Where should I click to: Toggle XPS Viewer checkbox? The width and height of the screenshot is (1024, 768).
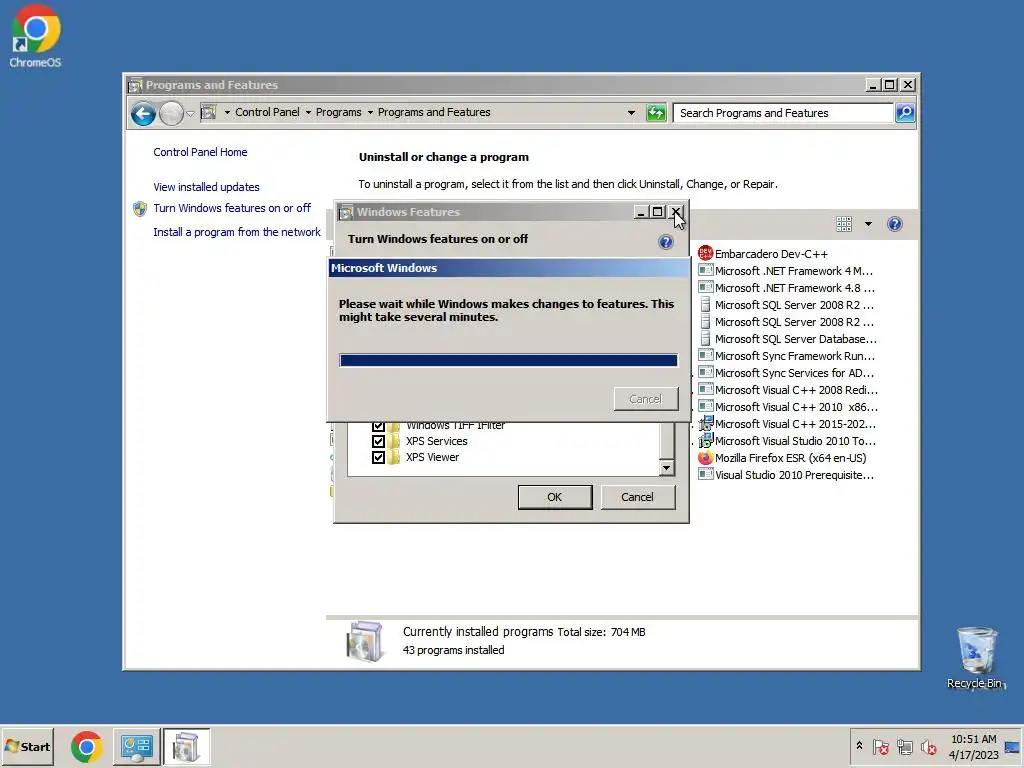point(378,457)
